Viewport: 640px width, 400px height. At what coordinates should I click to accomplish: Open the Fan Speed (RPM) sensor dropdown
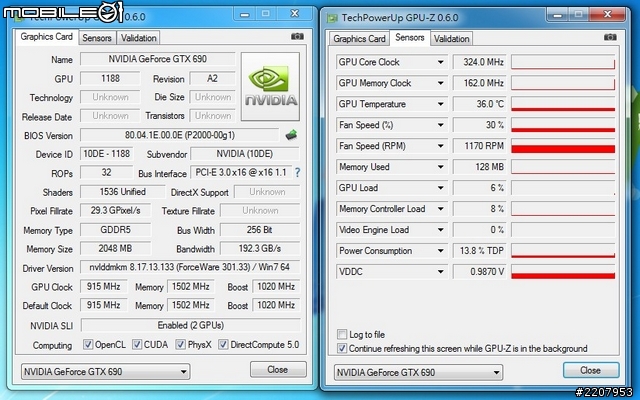[x=440, y=146]
